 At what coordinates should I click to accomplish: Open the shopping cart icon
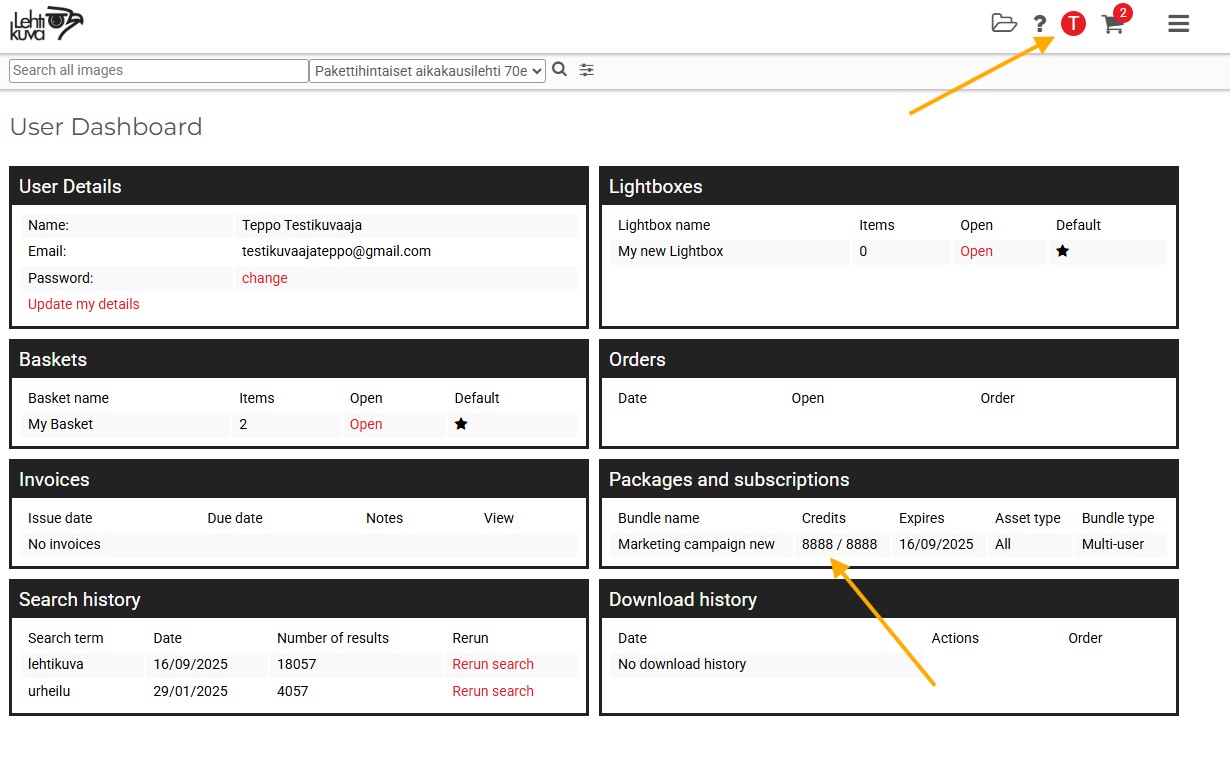click(x=1112, y=25)
